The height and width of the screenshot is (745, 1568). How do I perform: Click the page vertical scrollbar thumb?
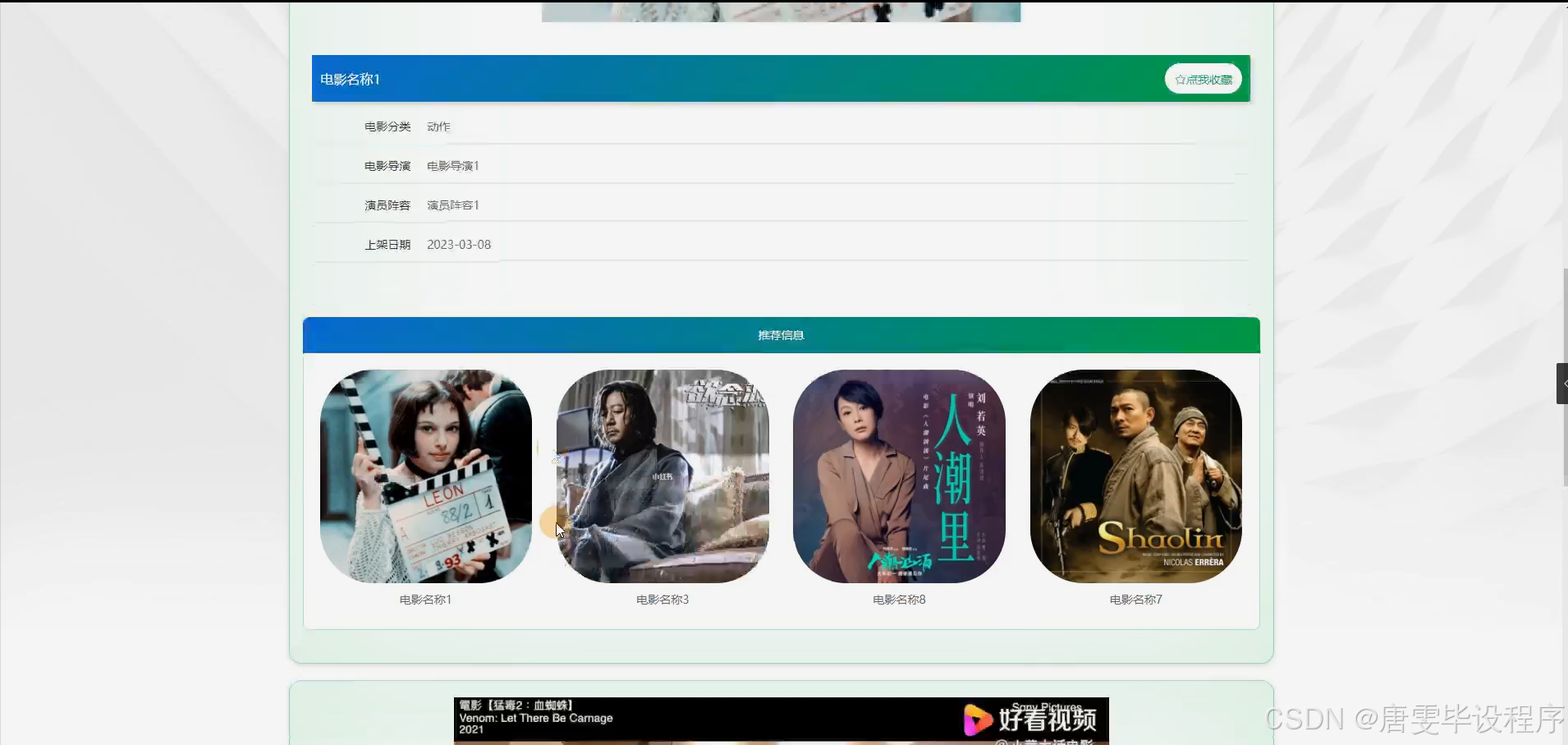click(1565, 378)
